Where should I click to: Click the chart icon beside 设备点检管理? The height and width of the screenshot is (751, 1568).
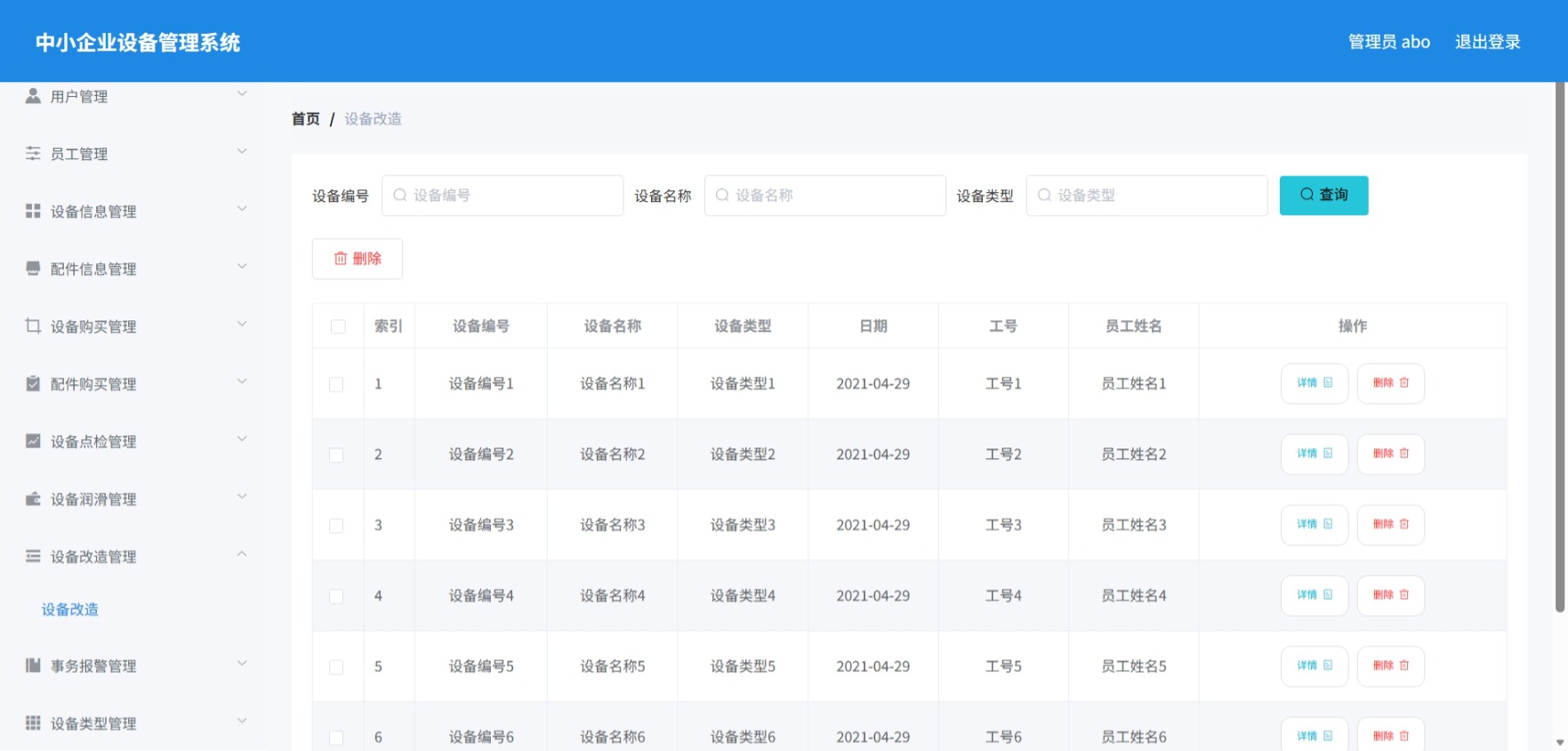[33, 440]
